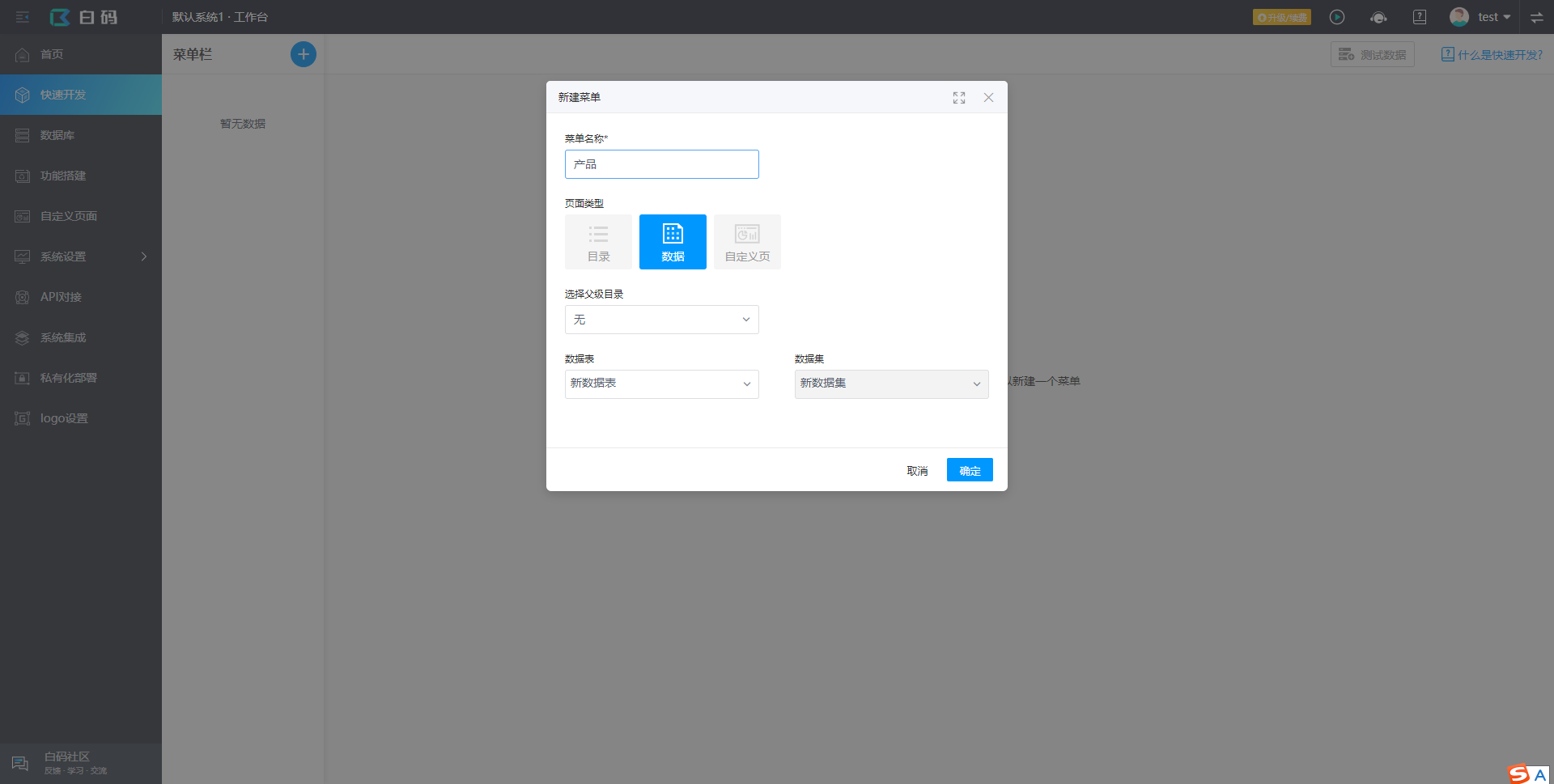
Task: Click the 暂无数据 empty text
Action: [x=243, y=124]
